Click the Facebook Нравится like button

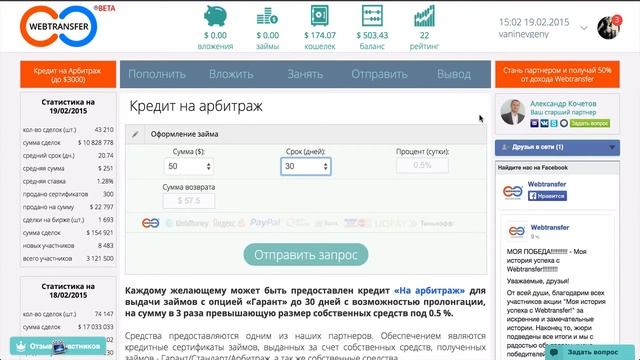click(x=547, y=196)
